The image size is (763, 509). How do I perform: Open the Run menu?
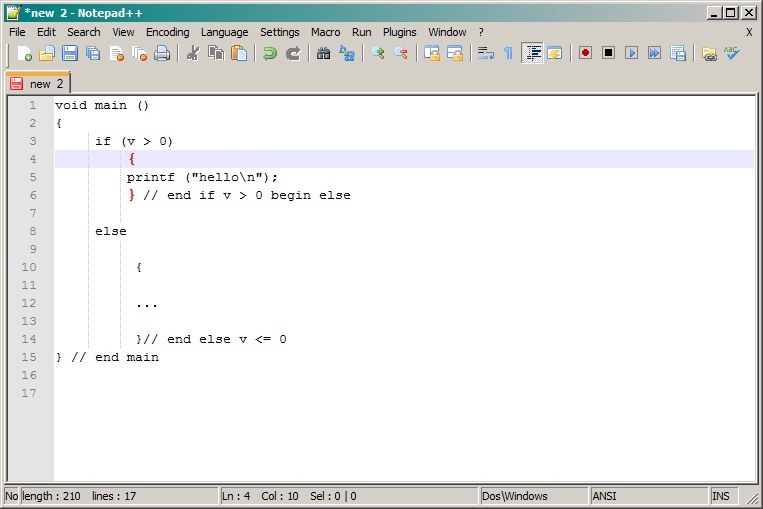point(362,32)
